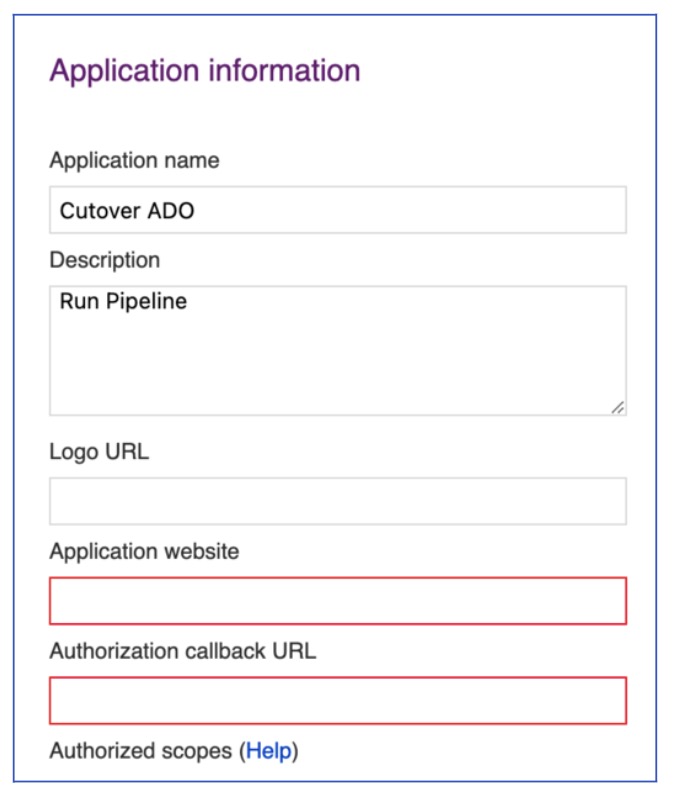Screen dimensions: 676x806
Task: Grab the Description textarea resize handle
Action: click(x=618, y=407)
